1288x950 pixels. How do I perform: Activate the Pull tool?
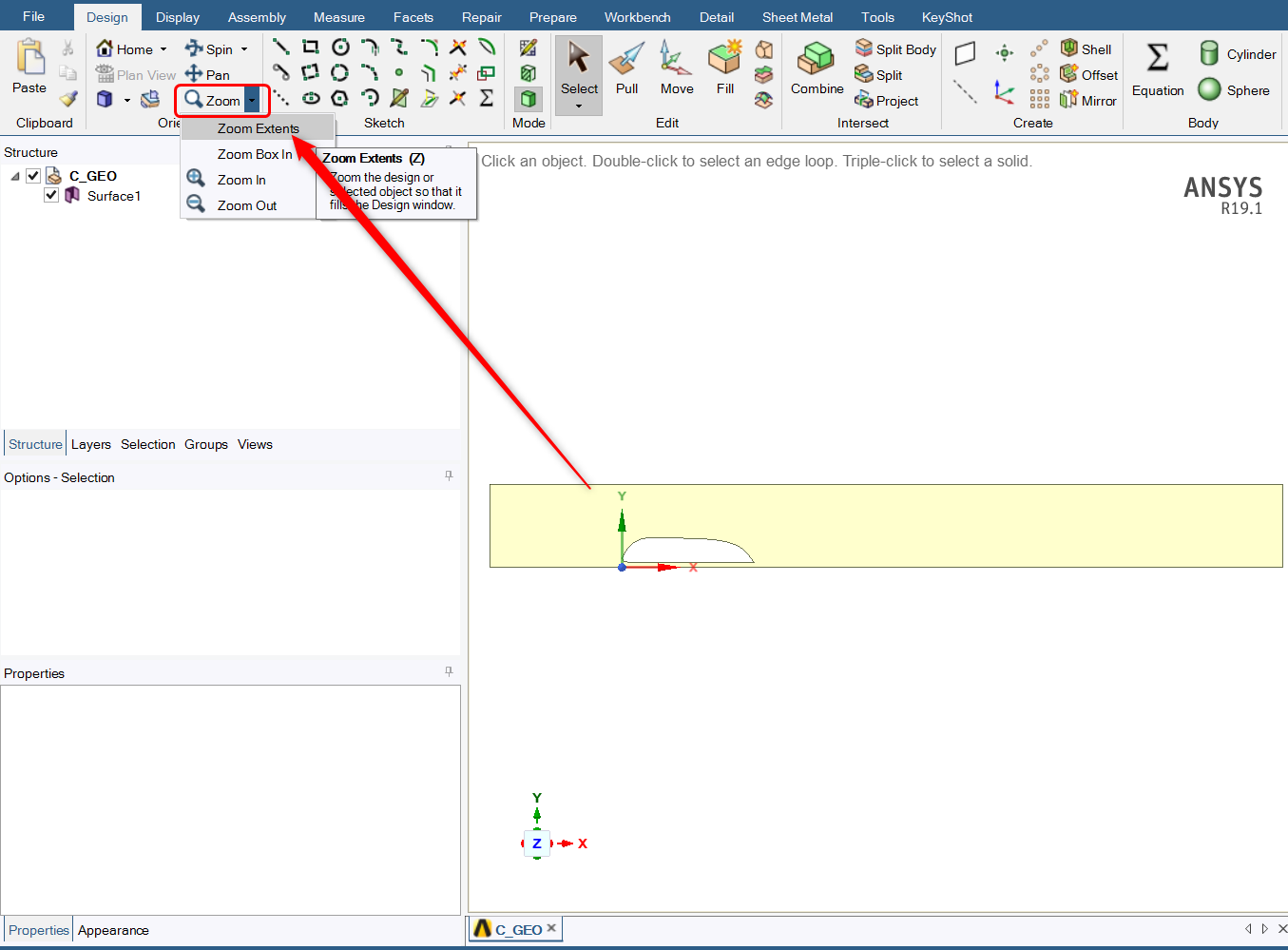tap(627, 68)
